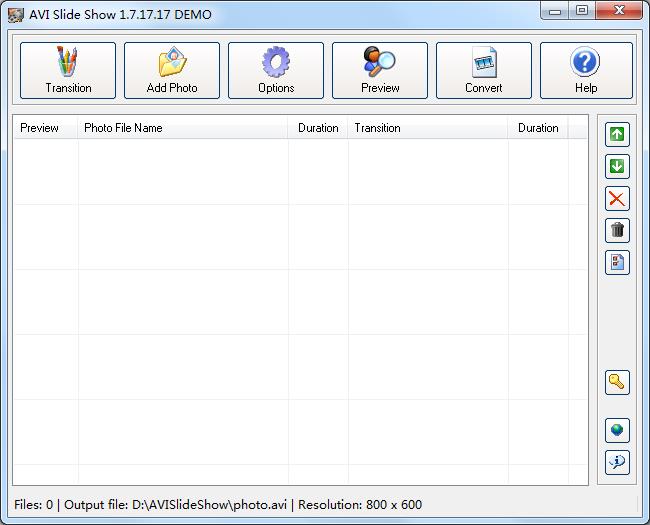The width and height of the screenshot is (650, 525).
Task: Click the yellow key registration icon
Action: (x=617, y=382)
